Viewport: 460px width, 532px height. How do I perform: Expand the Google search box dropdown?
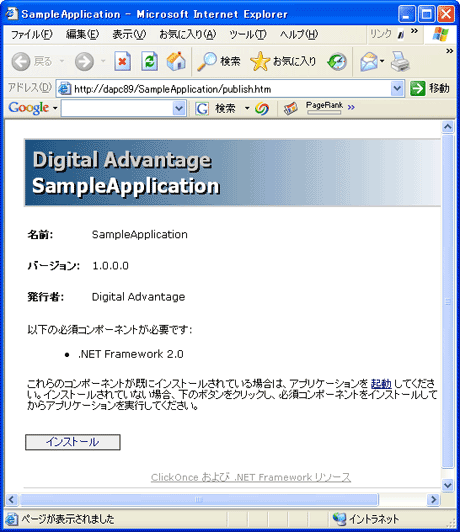pyautogui.click(x=179, y=109)
